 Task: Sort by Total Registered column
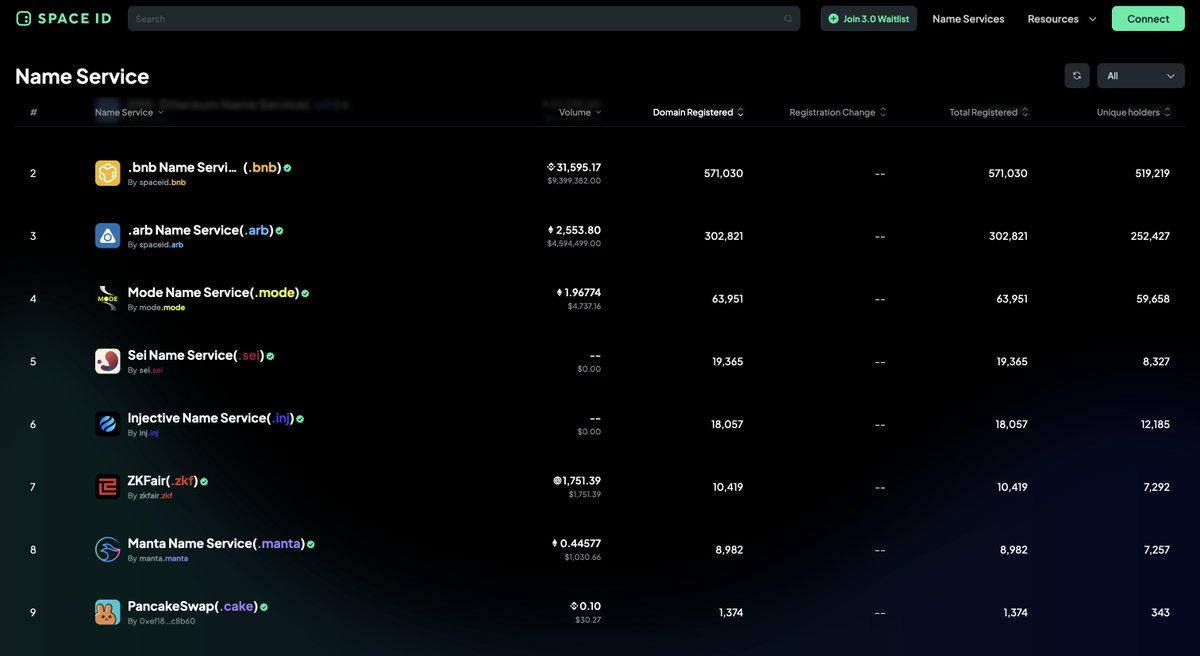989,112
